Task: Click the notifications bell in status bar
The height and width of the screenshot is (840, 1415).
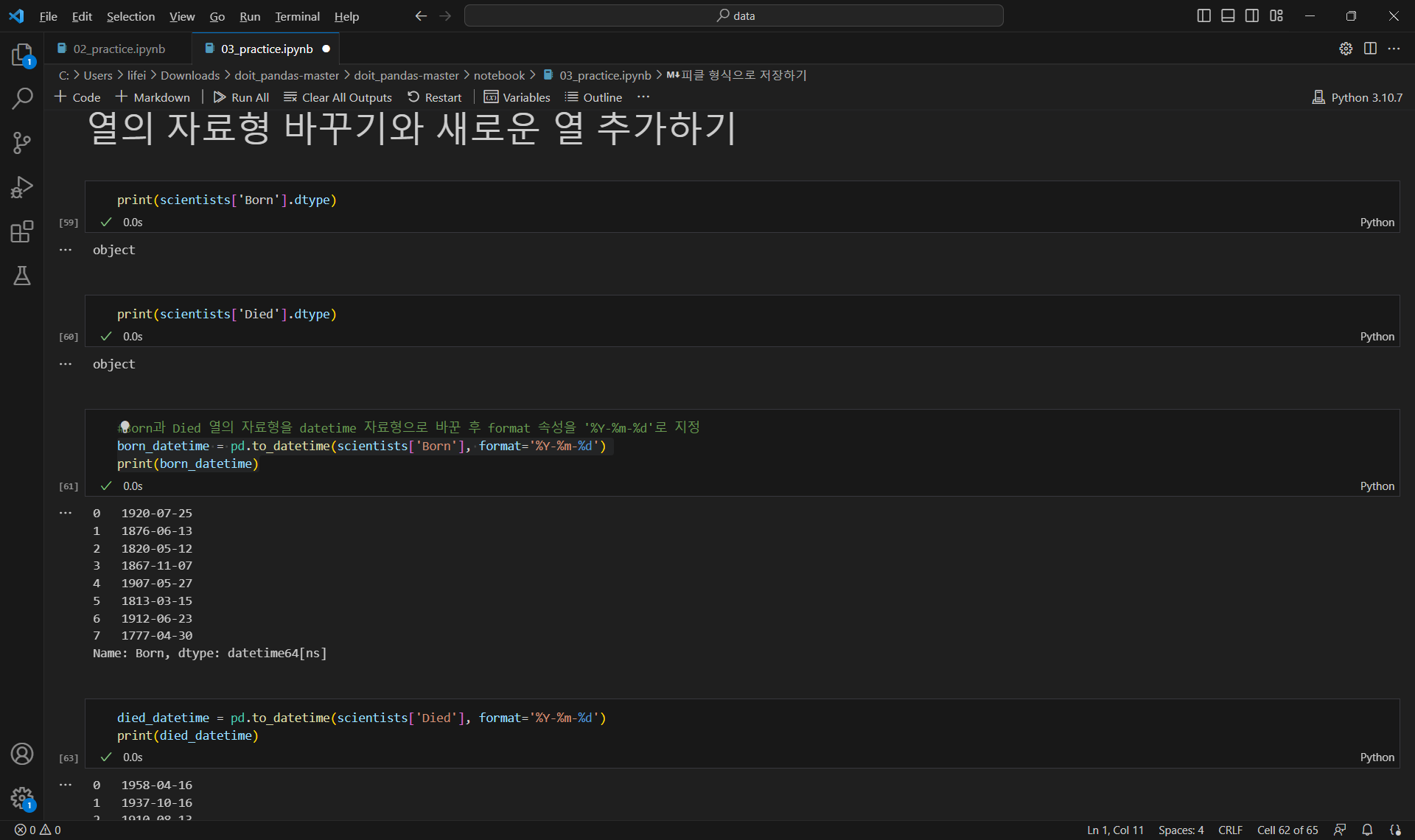Action: 1367,830
